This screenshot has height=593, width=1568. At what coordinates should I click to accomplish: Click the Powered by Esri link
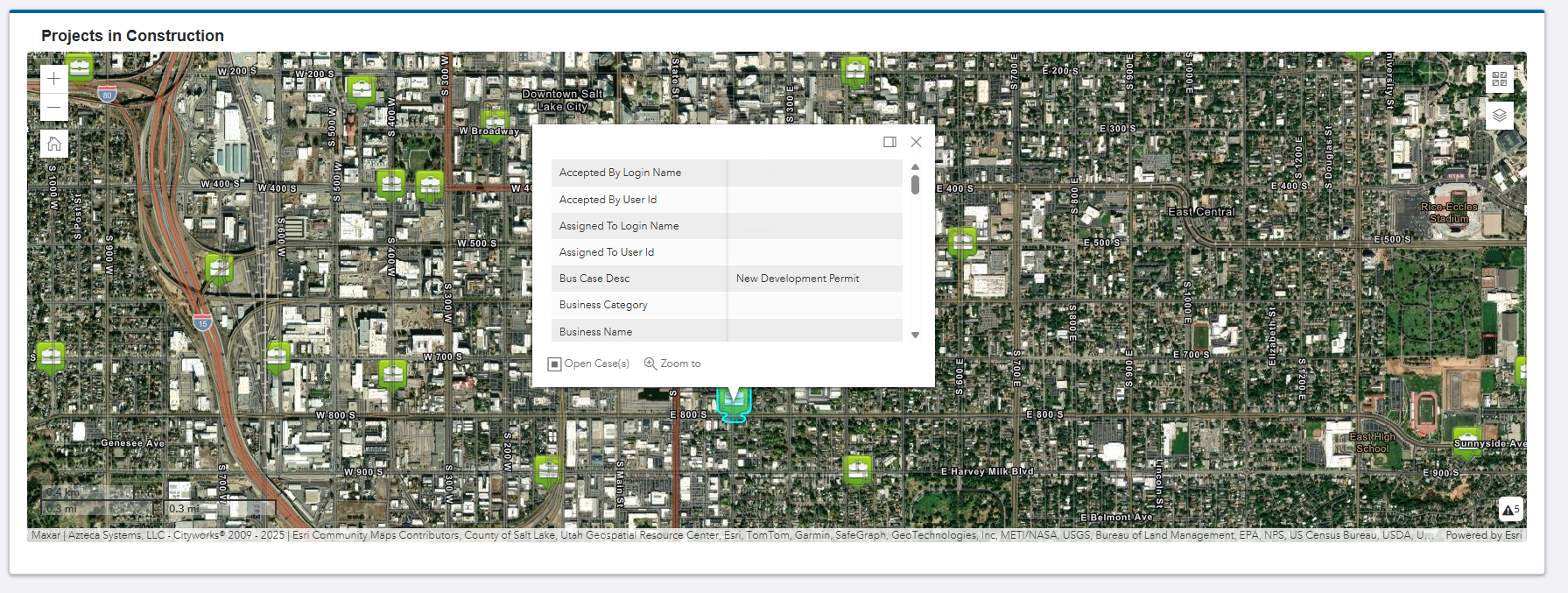pos(1483,535)
